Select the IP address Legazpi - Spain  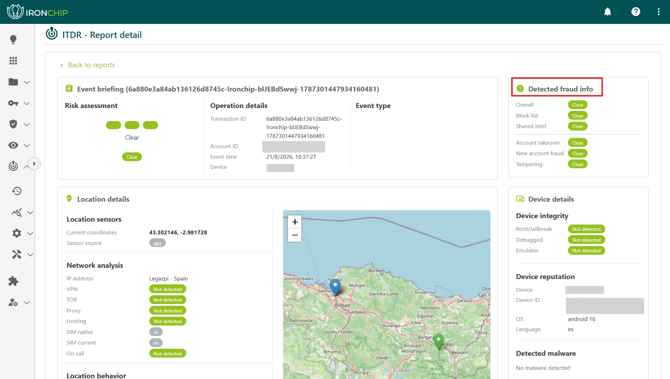168,279
